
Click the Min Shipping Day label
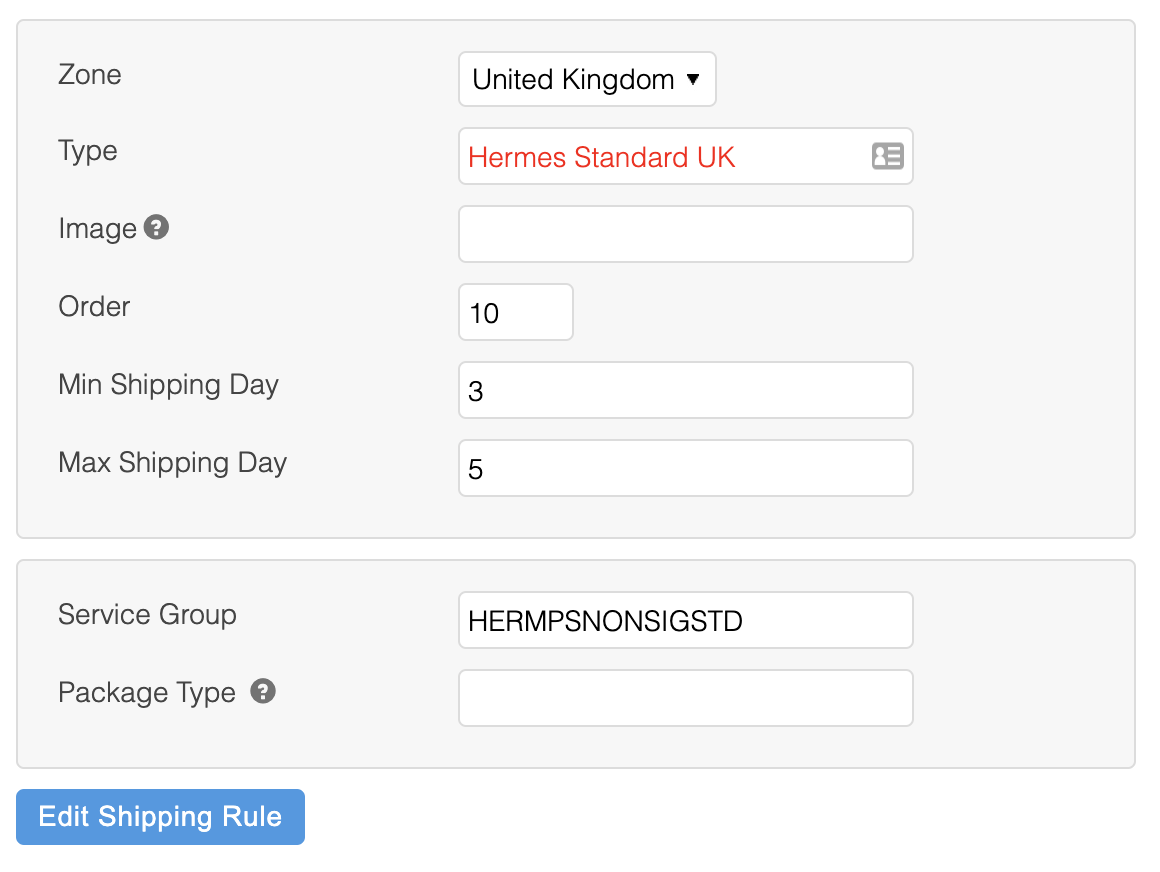[168, 385]
